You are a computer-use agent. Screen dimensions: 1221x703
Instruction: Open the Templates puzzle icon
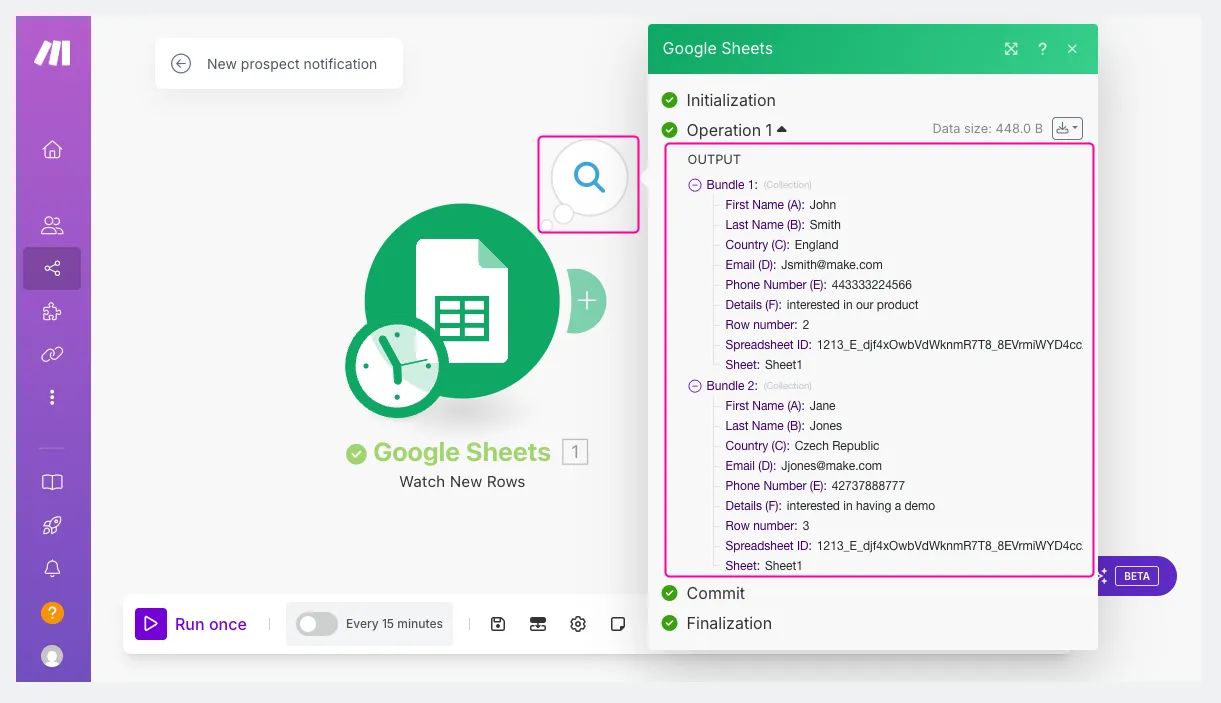point(52,312)
